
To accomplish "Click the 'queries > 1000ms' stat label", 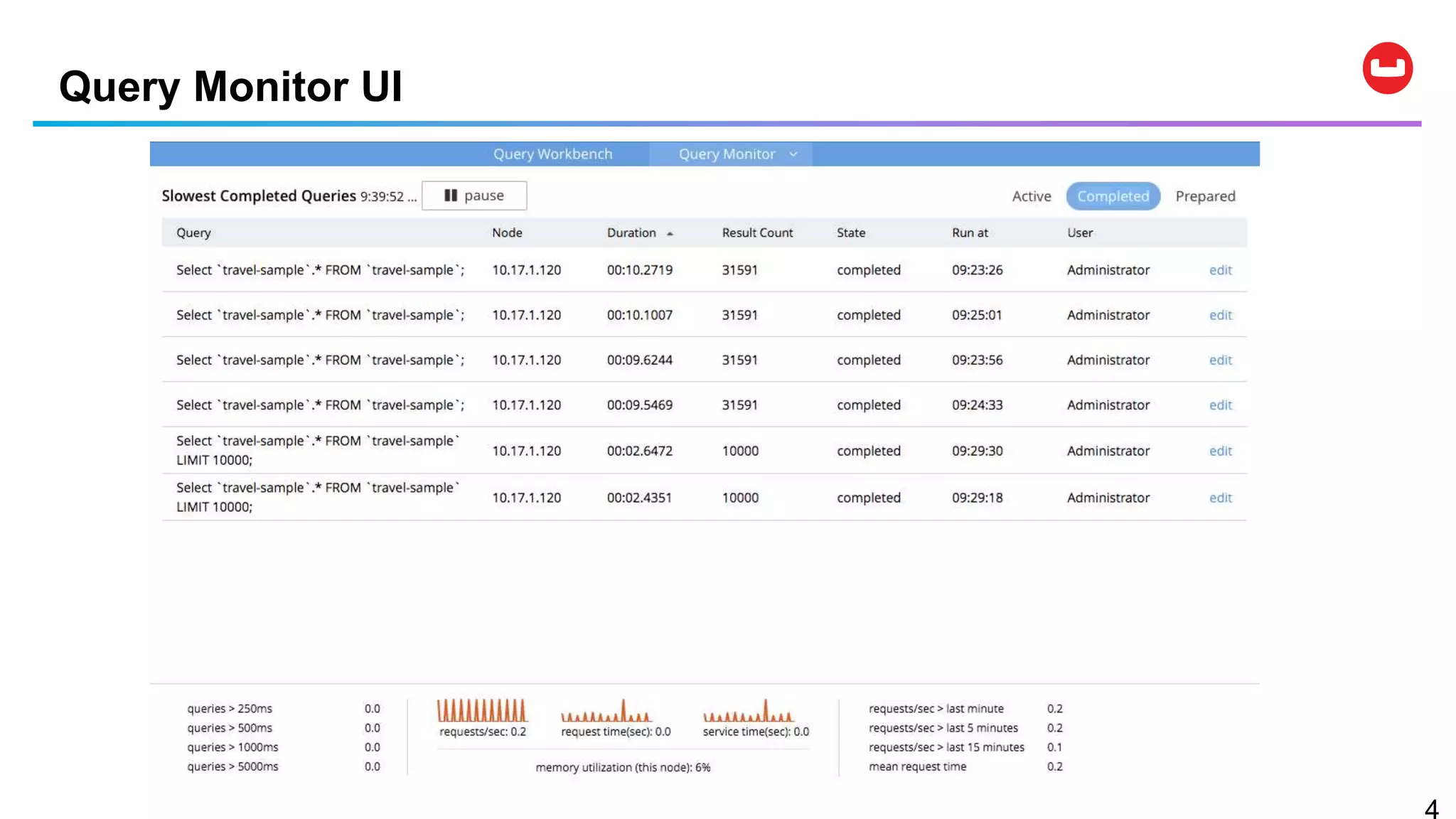I will click(232, 747).
